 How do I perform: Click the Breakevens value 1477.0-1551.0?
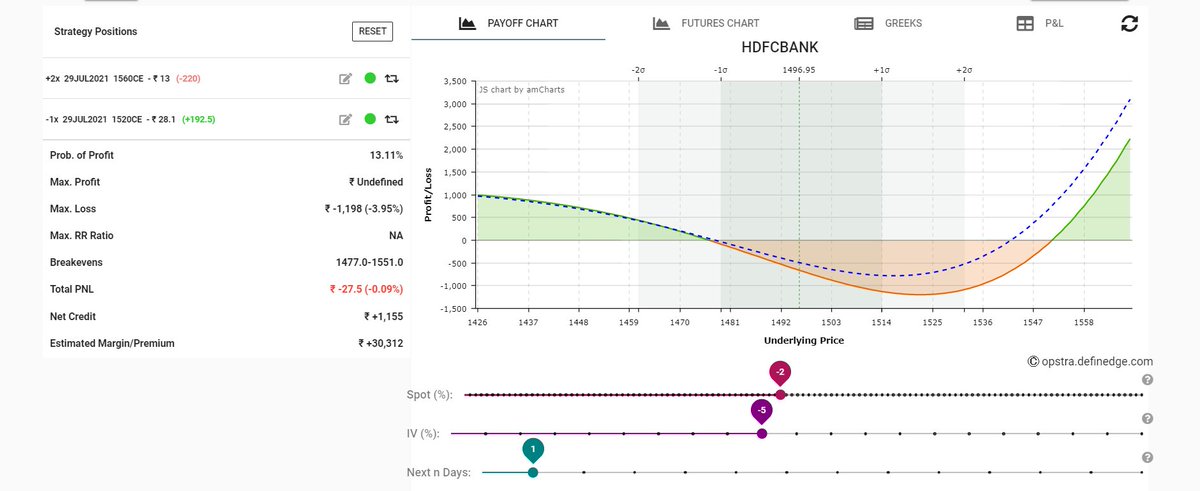[370, 262]
